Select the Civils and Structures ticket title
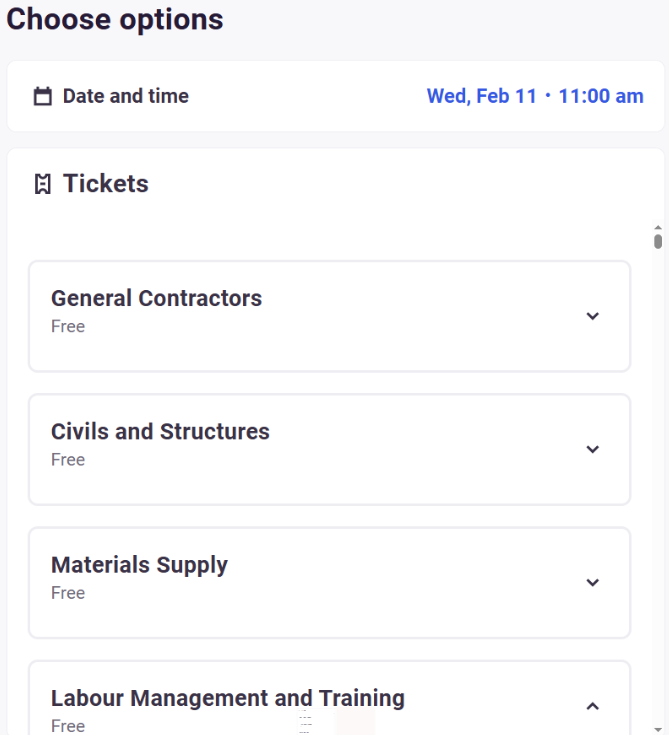 160,431
